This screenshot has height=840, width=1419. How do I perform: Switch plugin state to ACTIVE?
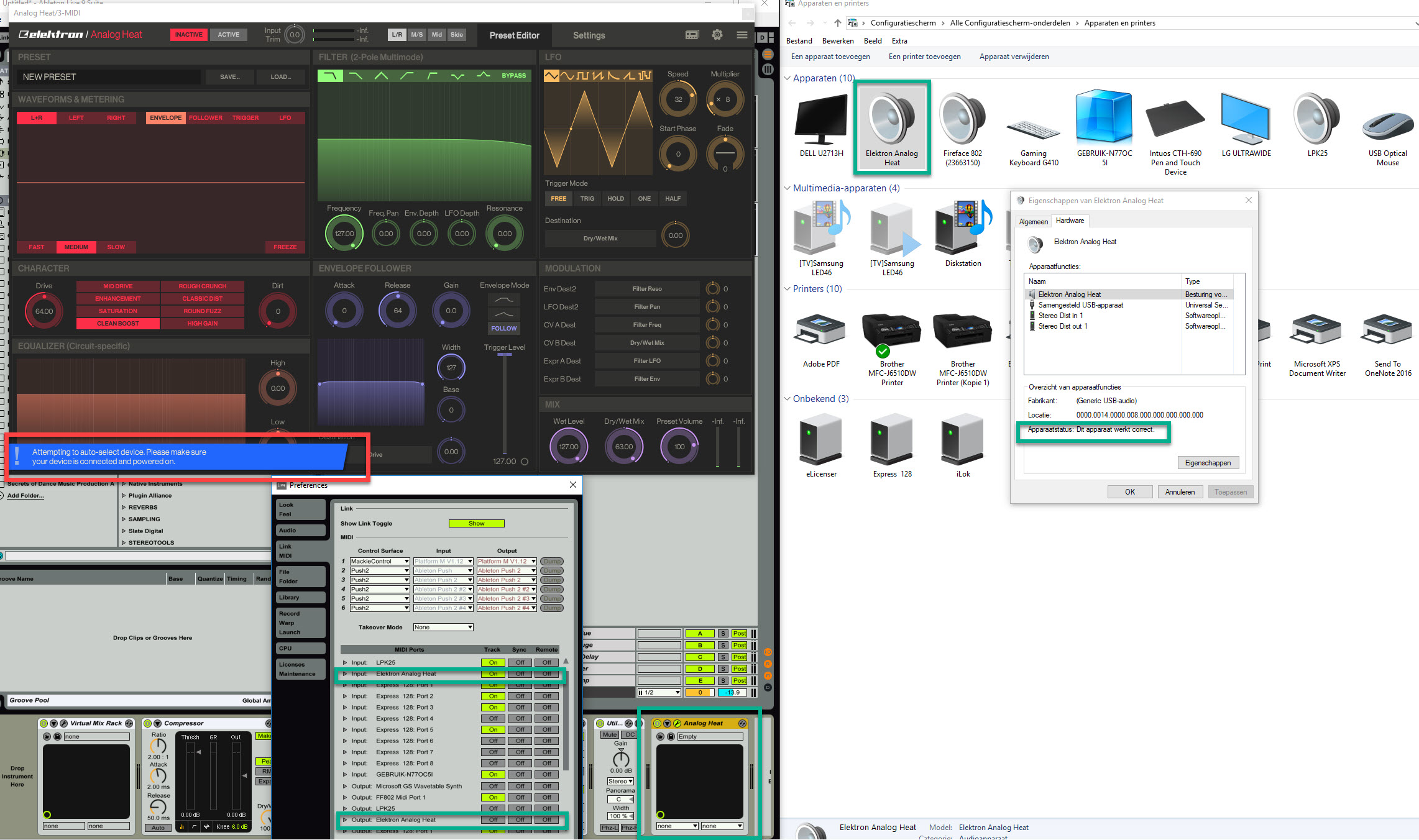click(228, 35)
